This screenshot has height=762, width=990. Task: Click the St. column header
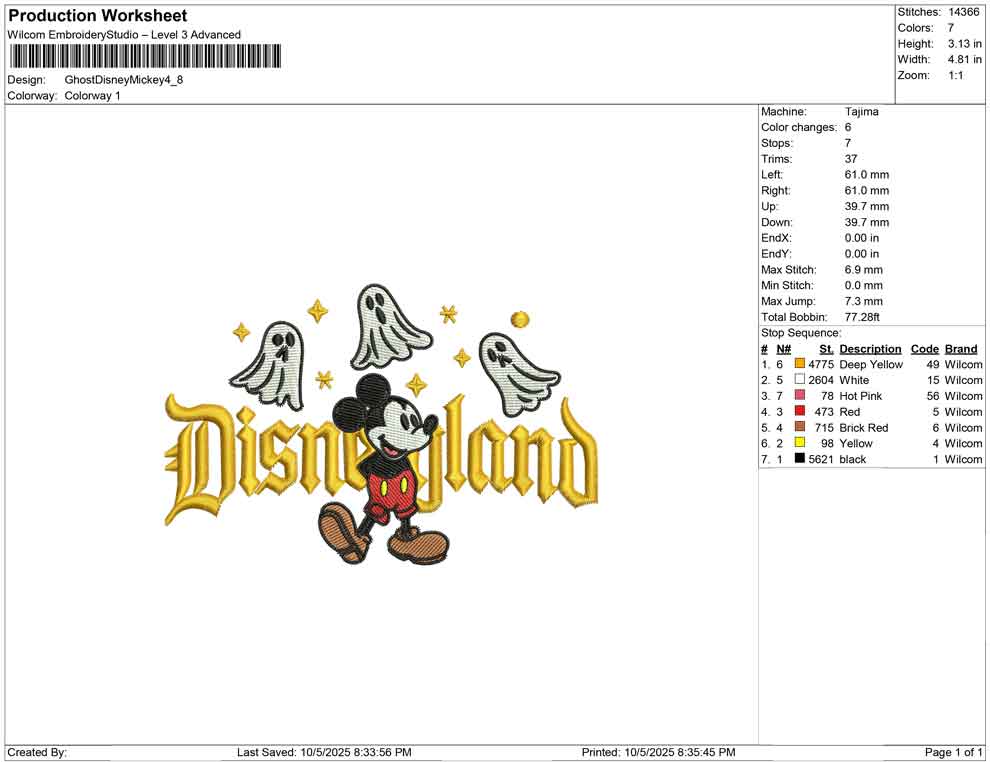coord(826,348)
